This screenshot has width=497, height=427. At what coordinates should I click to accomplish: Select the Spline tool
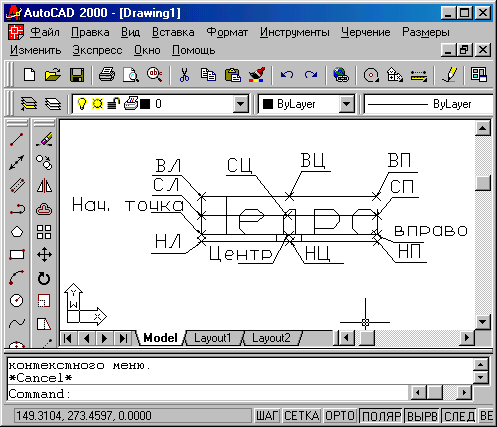[17, 323]
